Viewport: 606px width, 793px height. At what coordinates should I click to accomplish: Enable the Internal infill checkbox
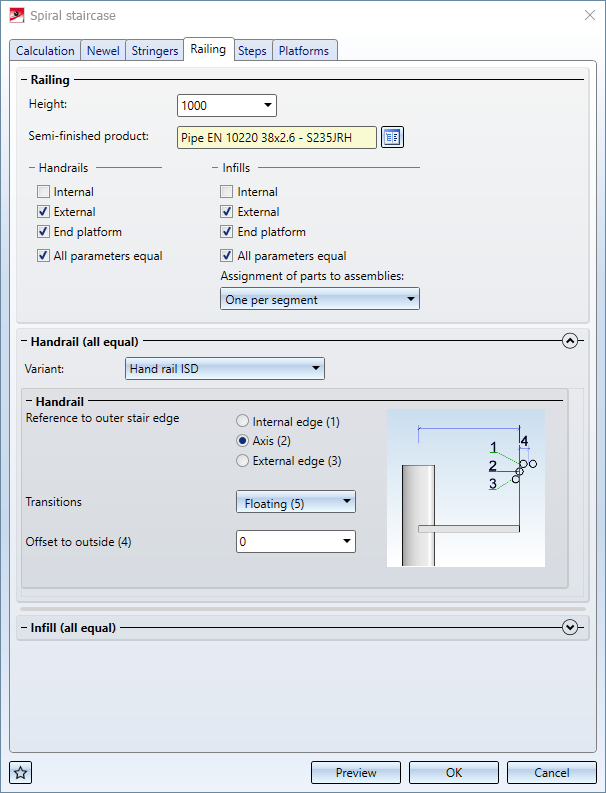click(227, 192)
